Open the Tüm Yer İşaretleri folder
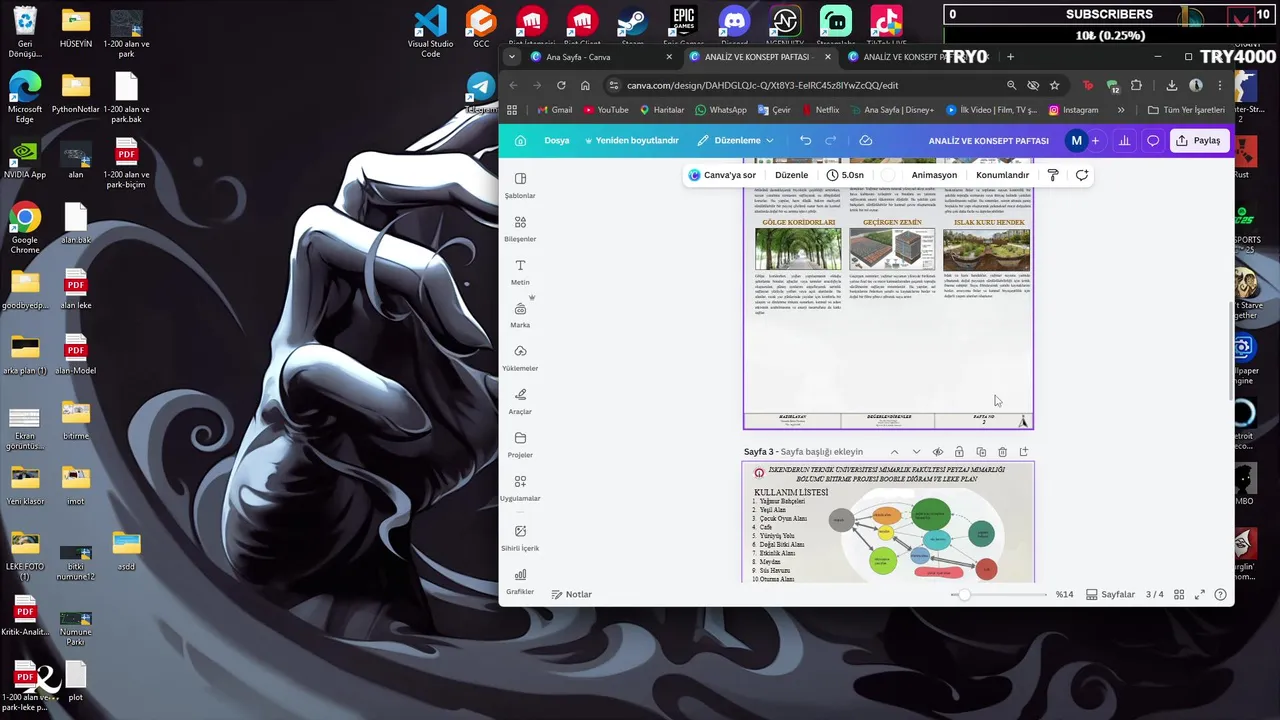Screen dimensions: 1280x720 coord(1187,110)
